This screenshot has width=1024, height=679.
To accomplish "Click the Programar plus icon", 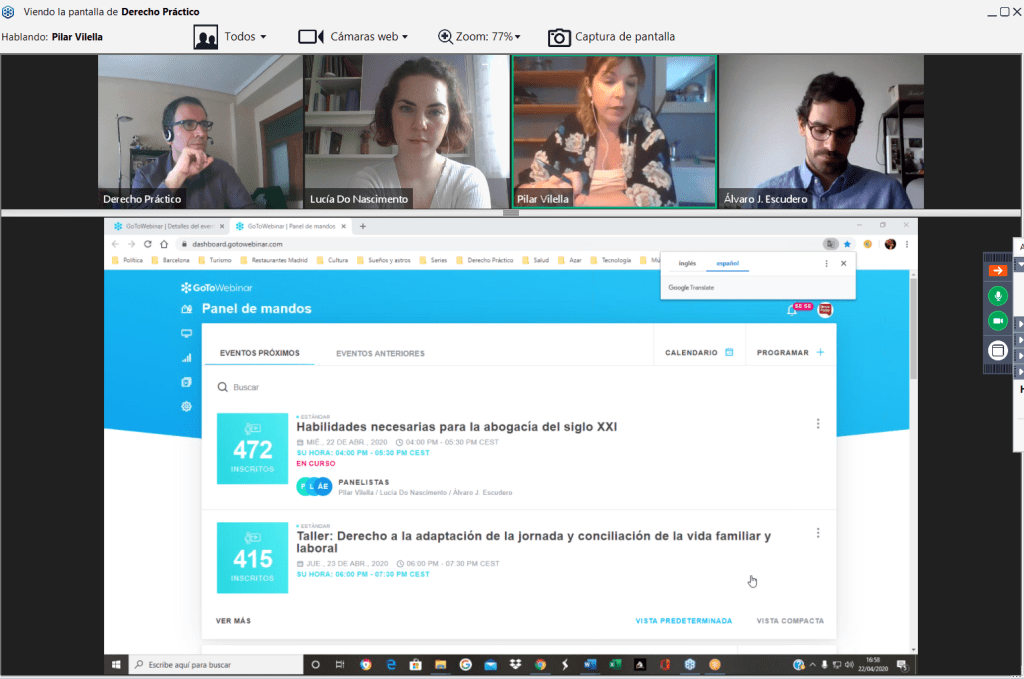I will coord(820,352).
